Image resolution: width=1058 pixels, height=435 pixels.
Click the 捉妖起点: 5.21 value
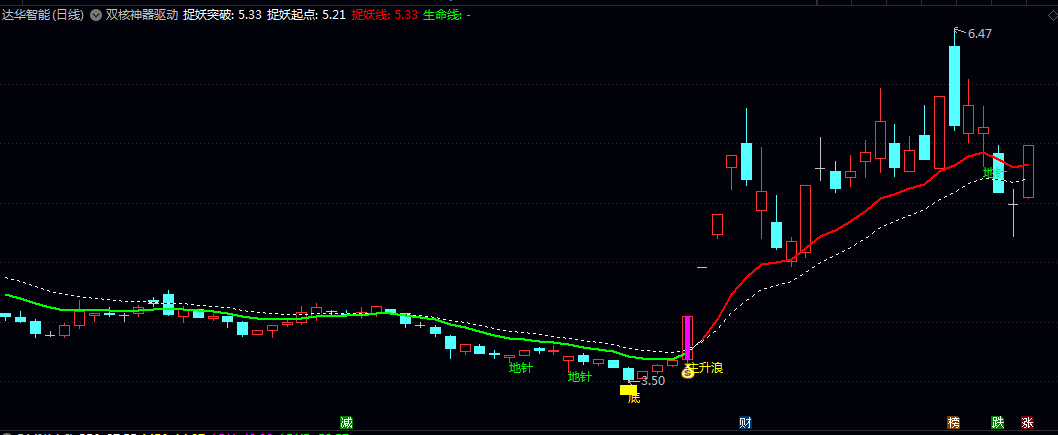click(307, 15)
